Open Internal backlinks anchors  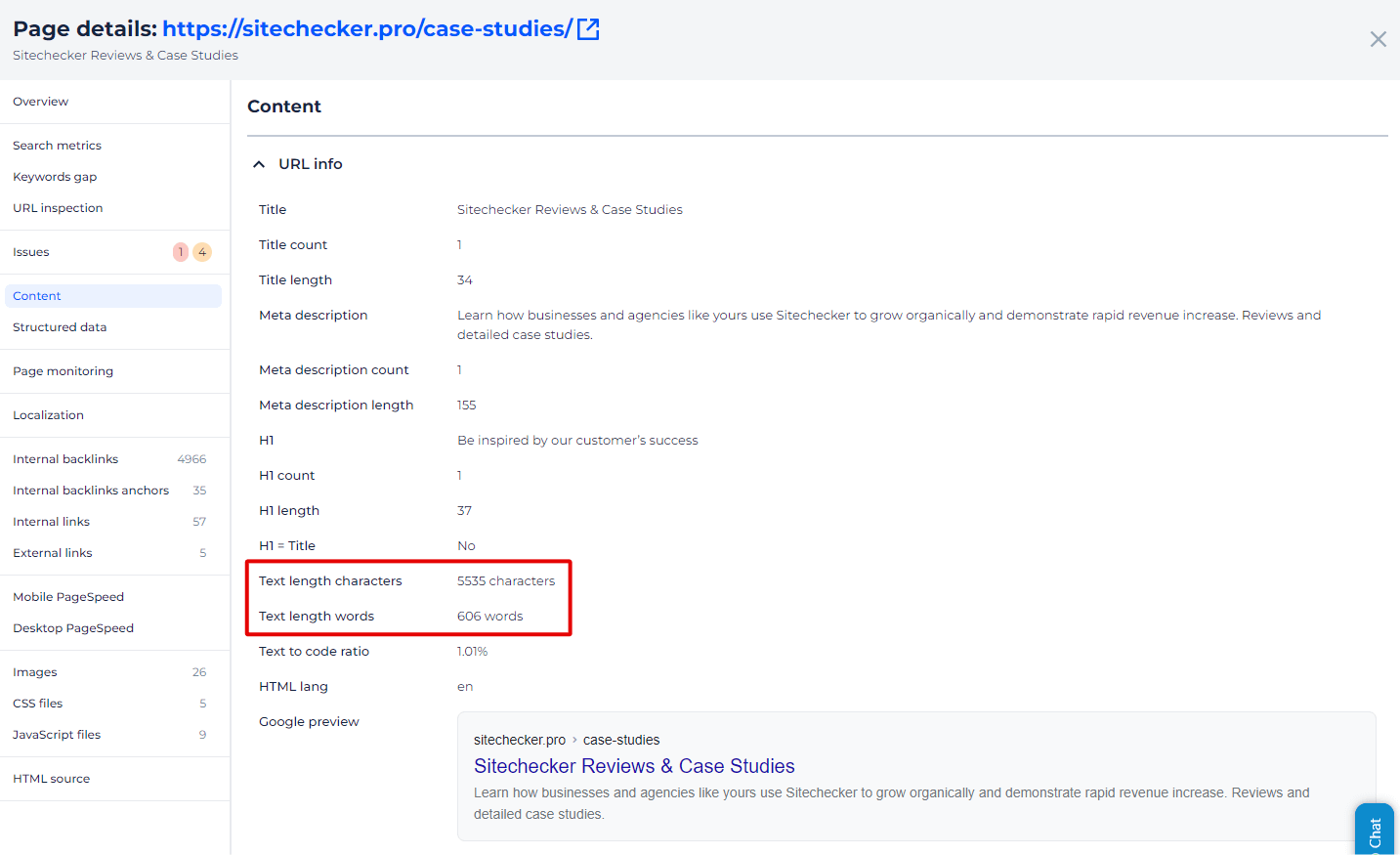91,491
